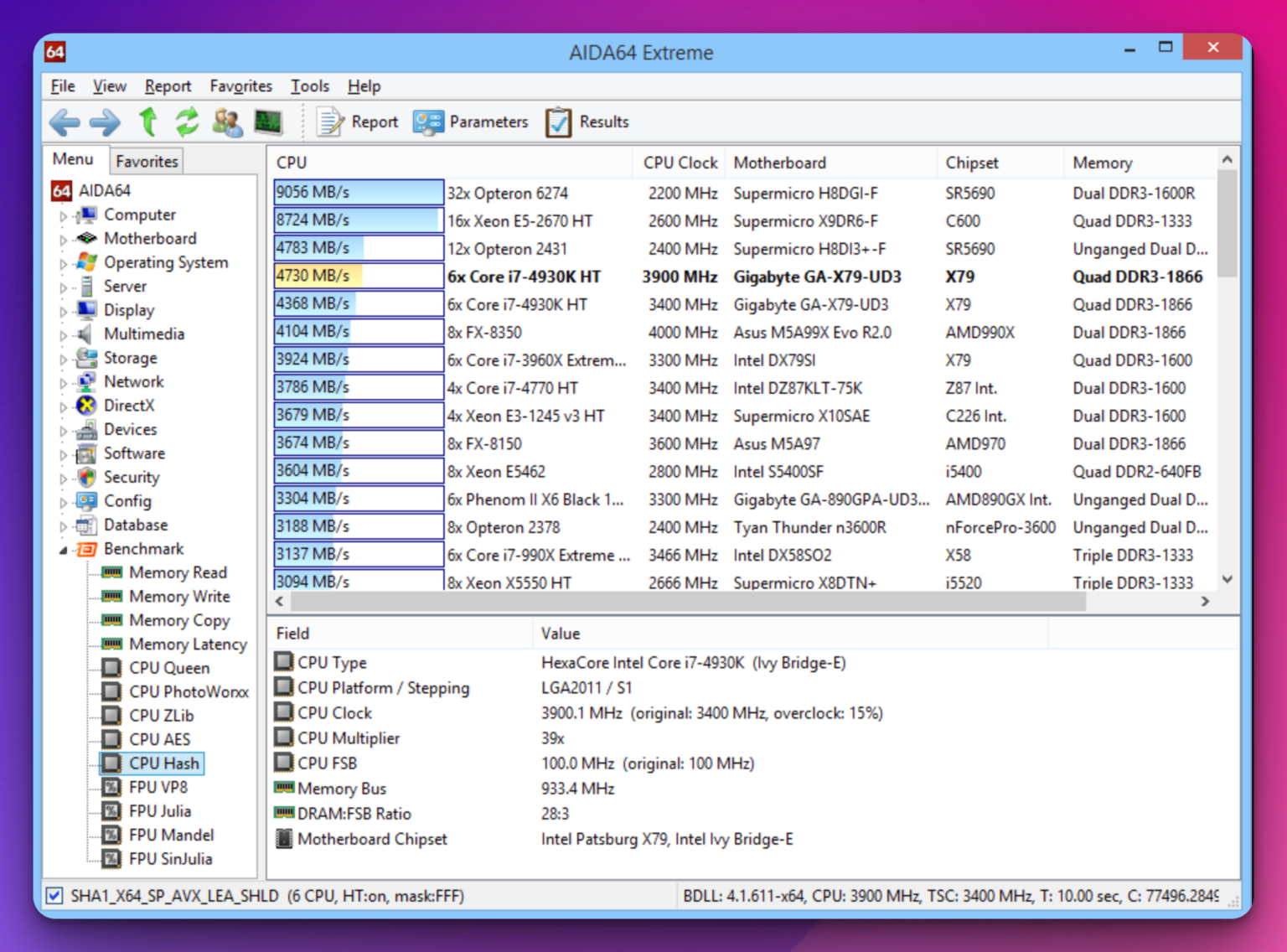Switch to the Favorites tab
The image size is (1287, 952).
[x=146, y=160]
